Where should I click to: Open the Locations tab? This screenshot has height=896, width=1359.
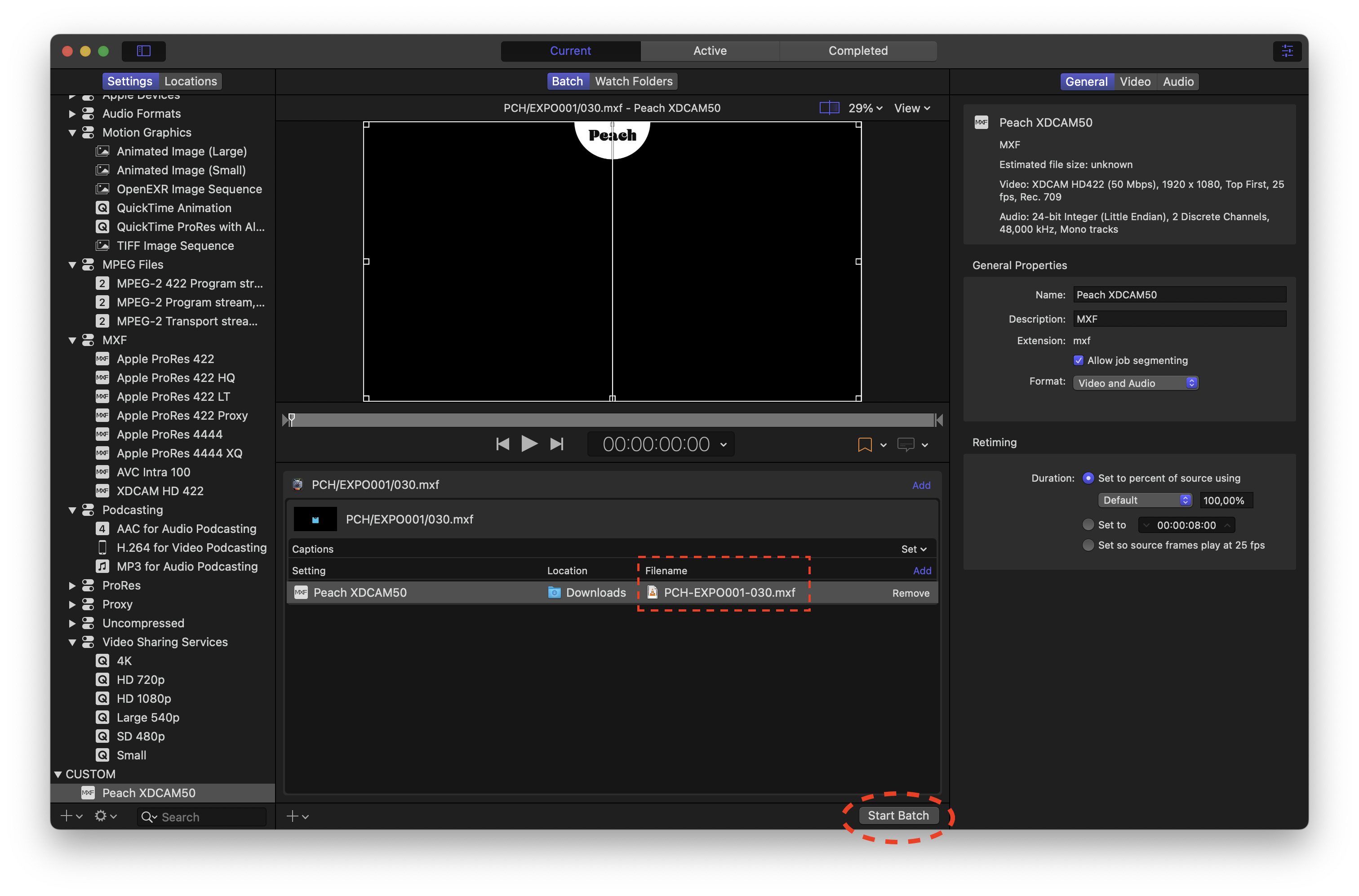point(190,81)
